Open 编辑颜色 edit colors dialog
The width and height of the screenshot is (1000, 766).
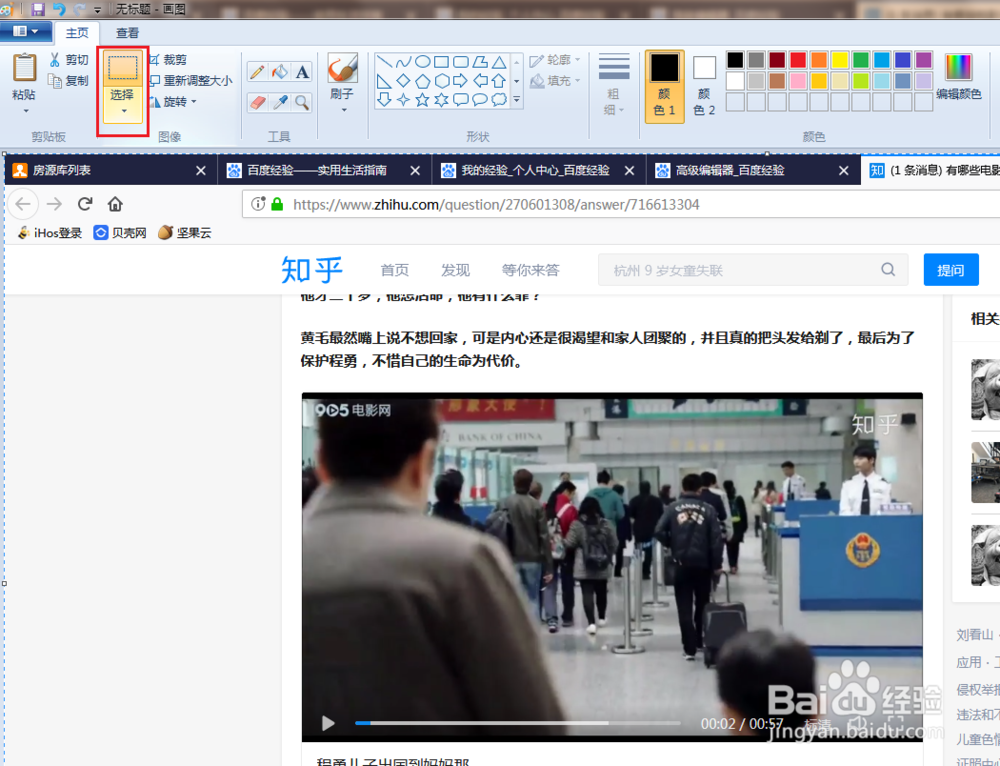click(959, 76)
